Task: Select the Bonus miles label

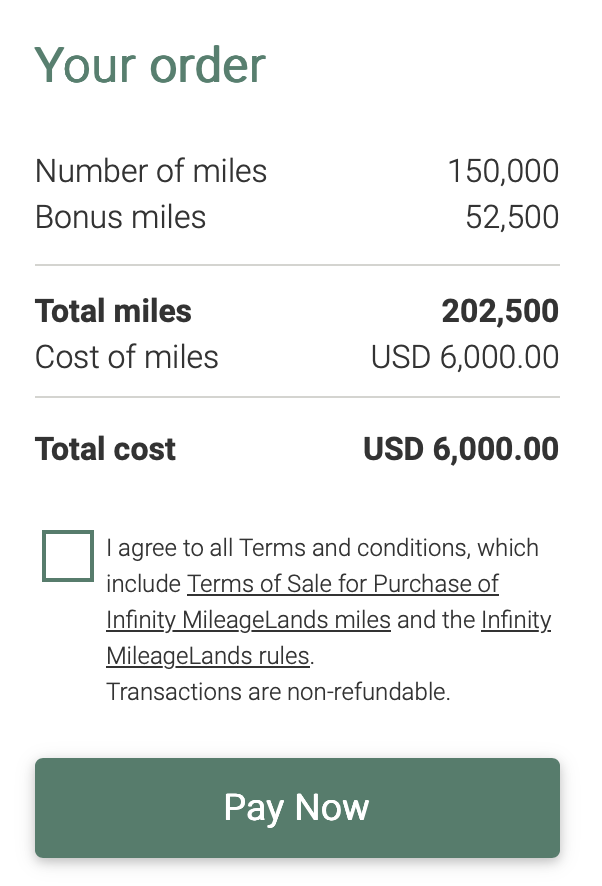Action: point(120,217)
